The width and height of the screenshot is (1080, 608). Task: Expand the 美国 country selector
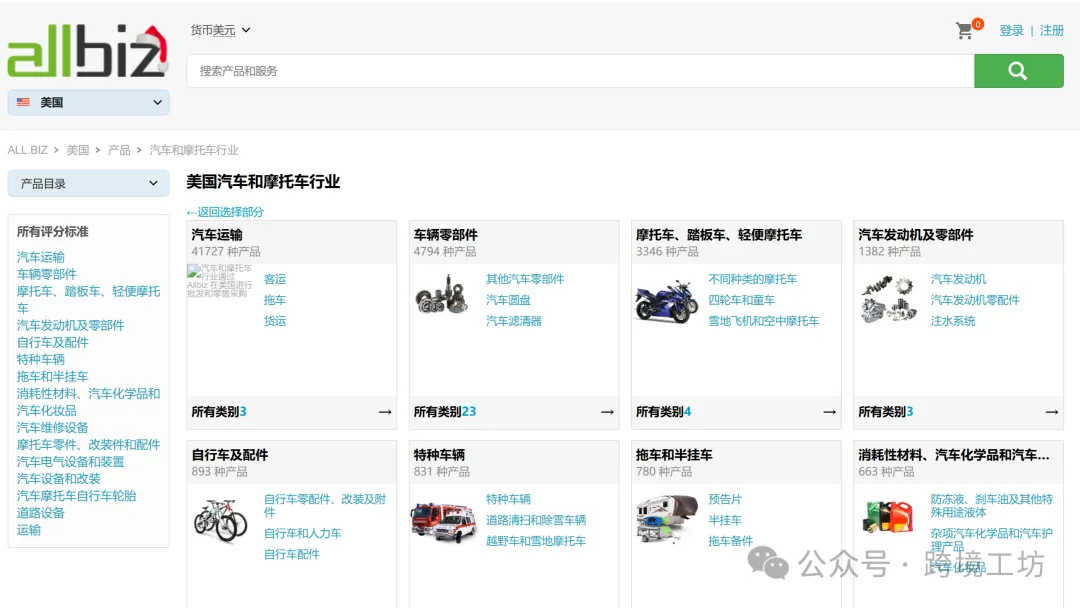click(88, 102)
